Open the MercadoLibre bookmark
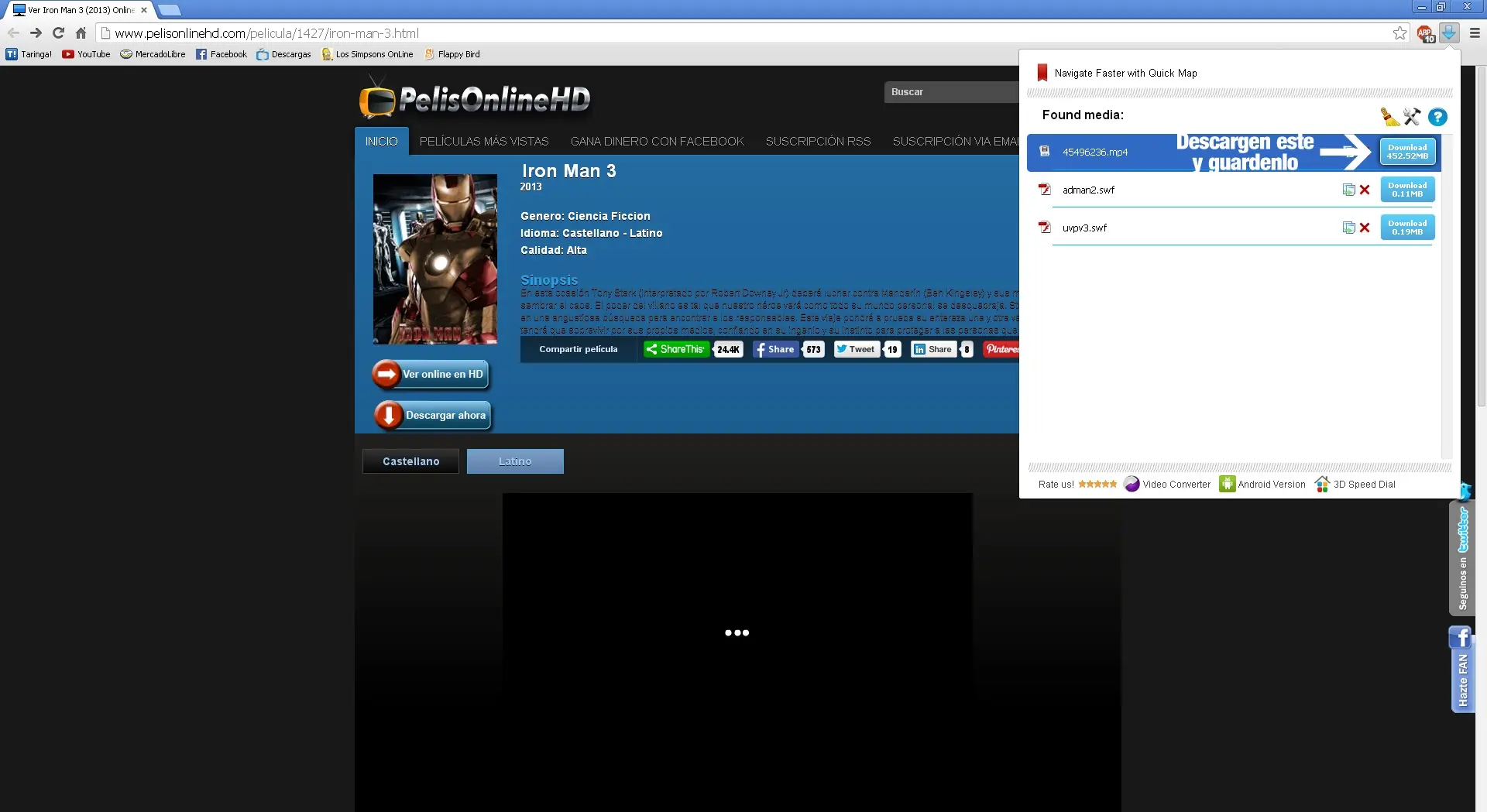 pyautogui.click(x=153, y=54)
